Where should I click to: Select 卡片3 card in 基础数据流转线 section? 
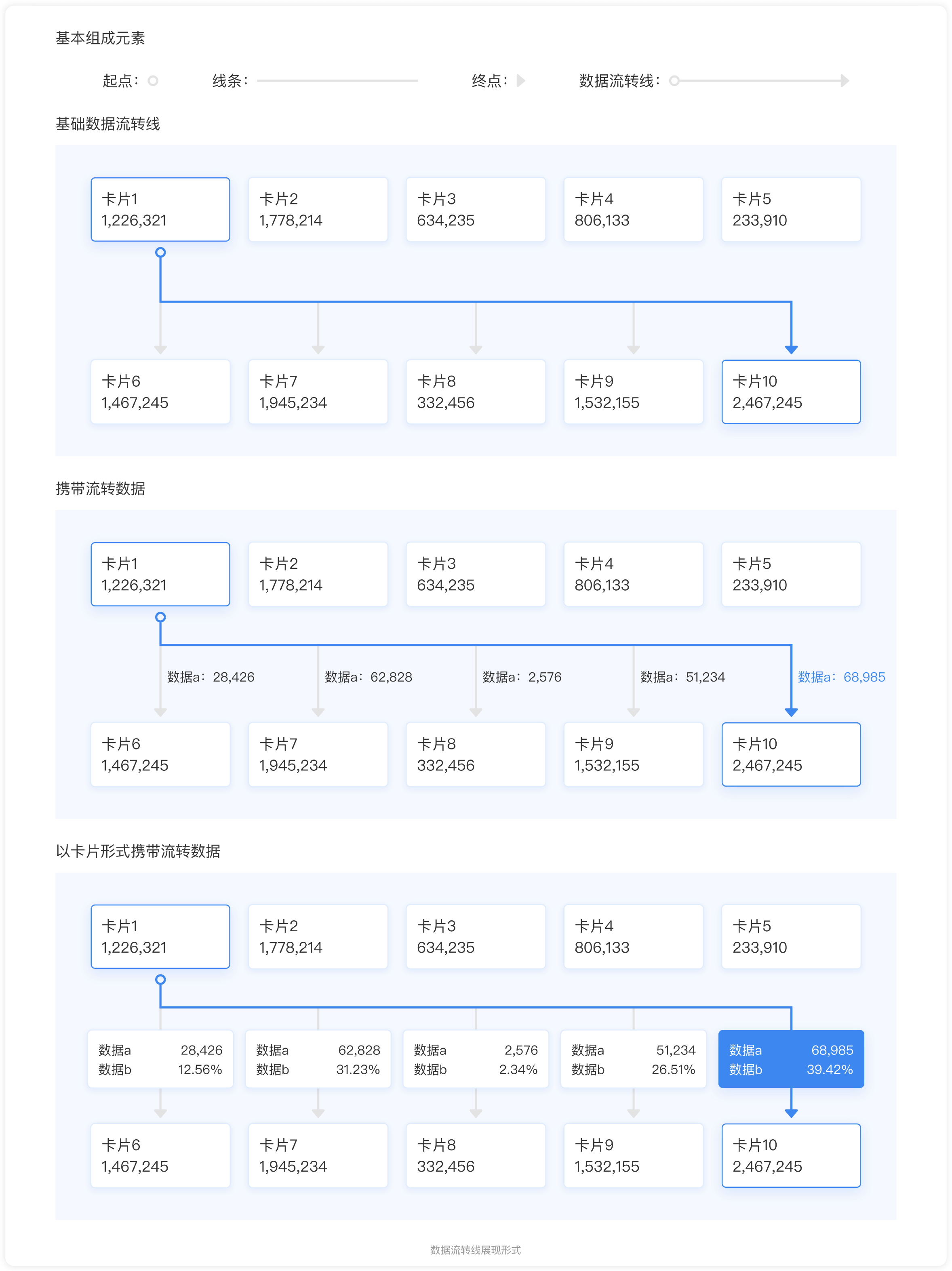pos(476,209)
